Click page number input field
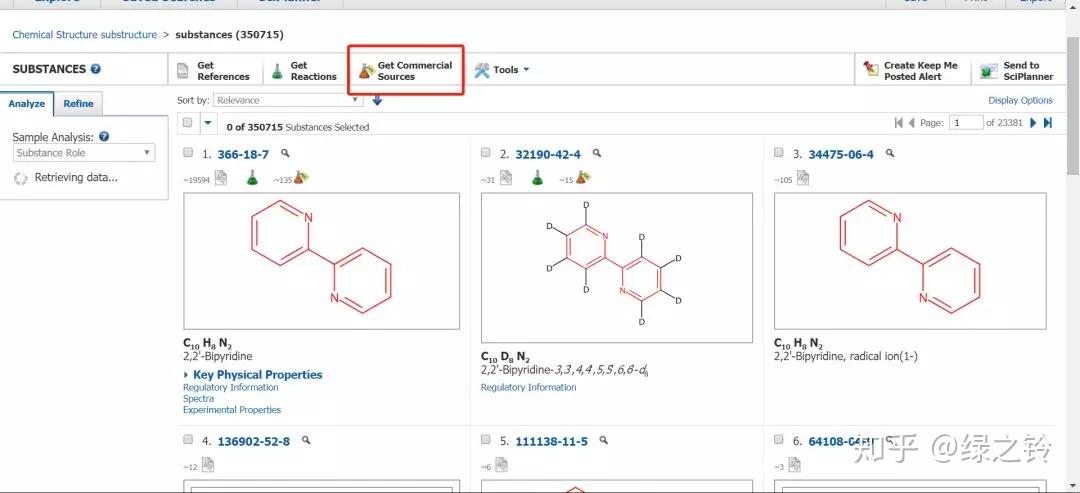 pos(966,123)
